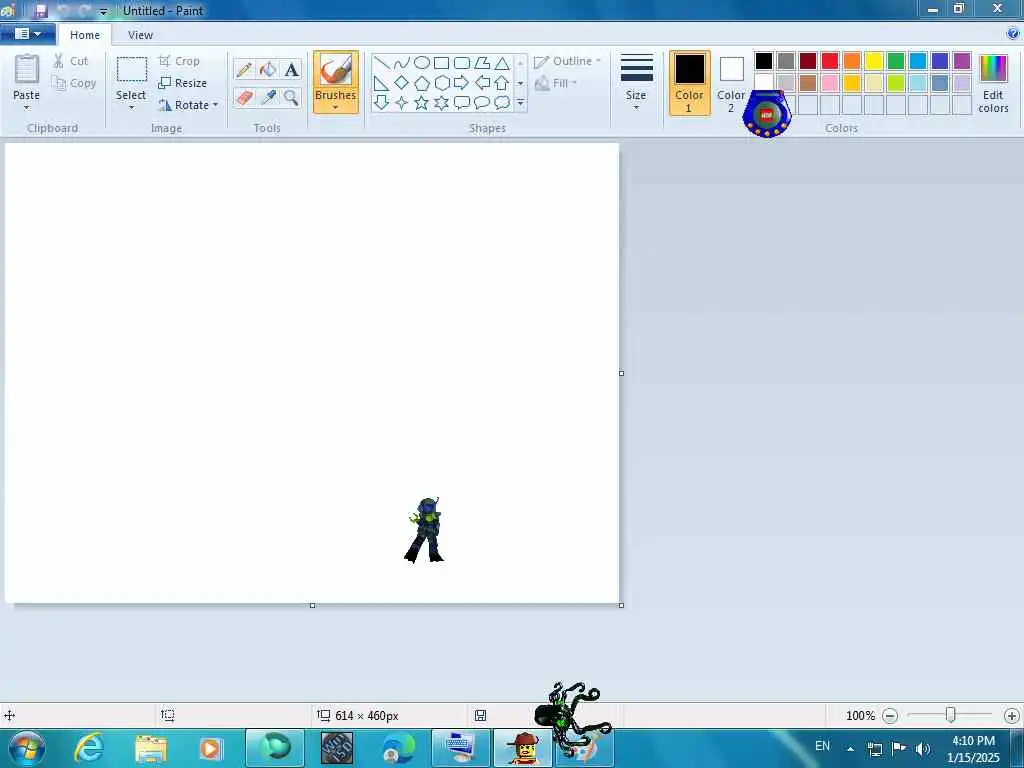Viewport: 1024px width, 768px height.
Task: Choose the Right triangle shape
Action: (382, 83)
